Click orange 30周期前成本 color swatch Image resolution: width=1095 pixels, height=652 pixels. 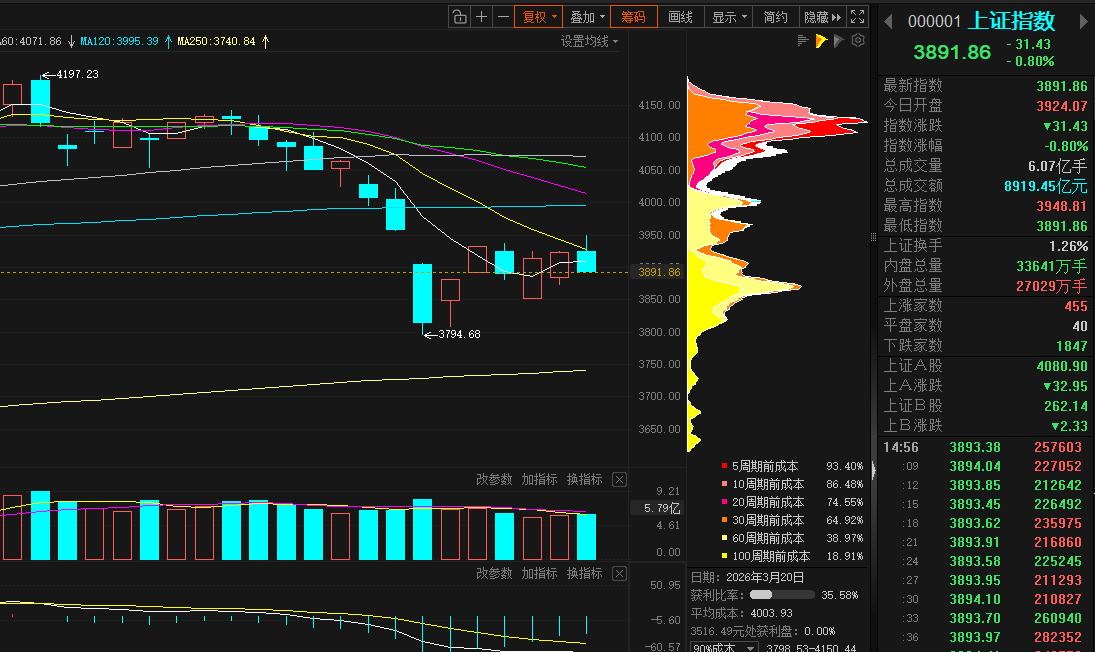[x=724, y=520]
